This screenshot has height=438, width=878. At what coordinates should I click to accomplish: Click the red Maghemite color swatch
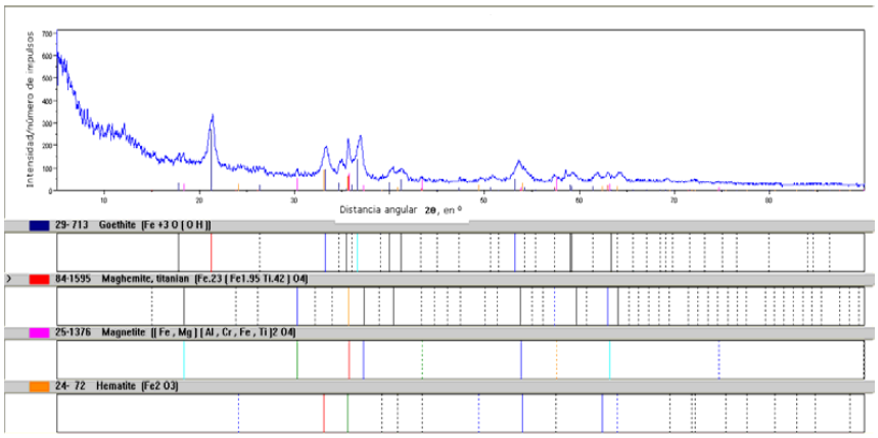41,279
